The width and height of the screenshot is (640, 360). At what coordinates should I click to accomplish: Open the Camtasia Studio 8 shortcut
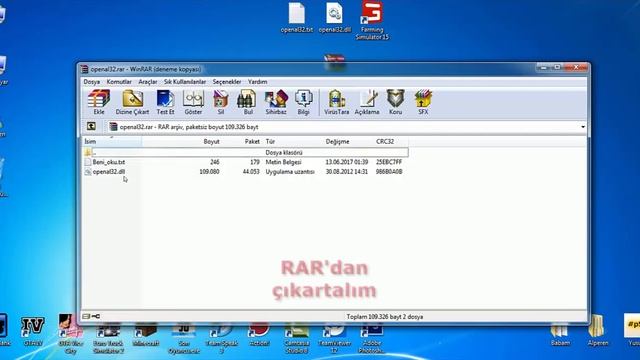[297, 337]
